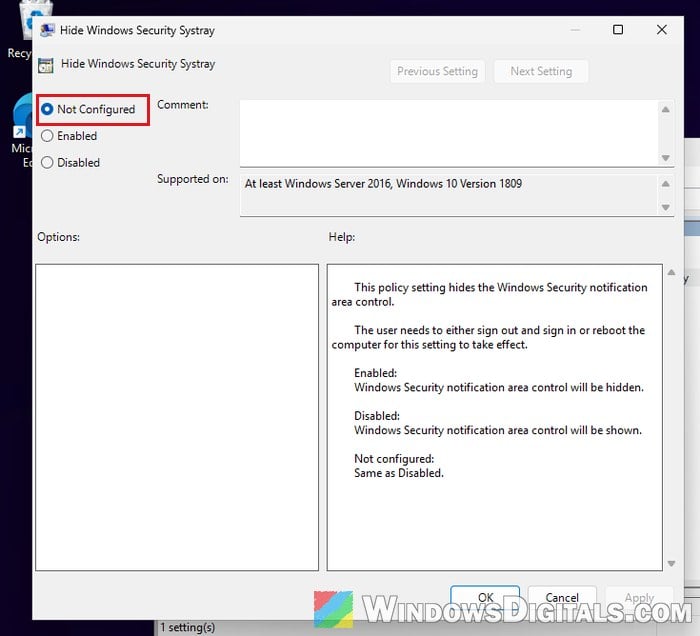Click the 'Windows Security notification area control will be hidden' text
This screenshot has width=700, height=636.
click(x=499, y=387)
